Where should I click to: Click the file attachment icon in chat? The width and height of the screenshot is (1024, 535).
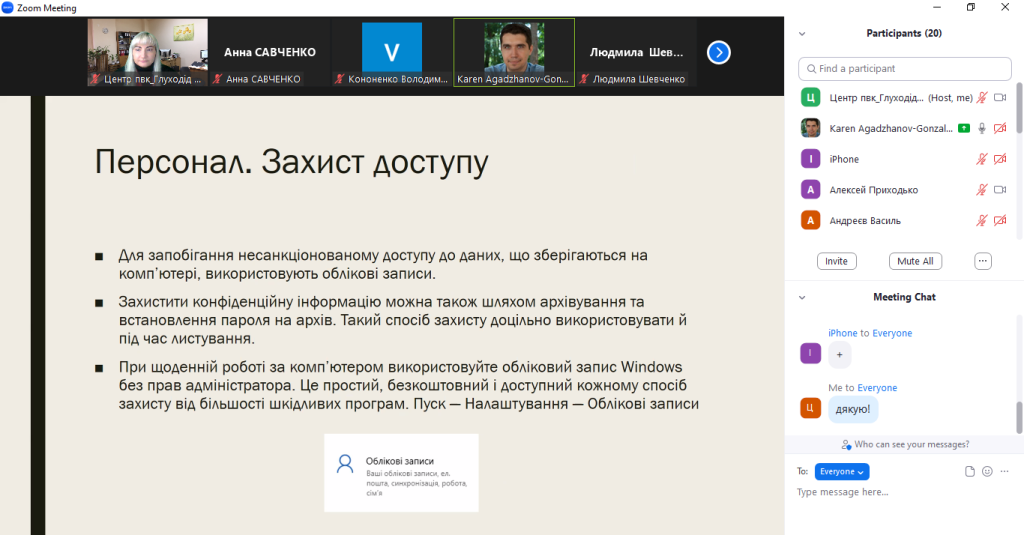(x=969, y=471)
